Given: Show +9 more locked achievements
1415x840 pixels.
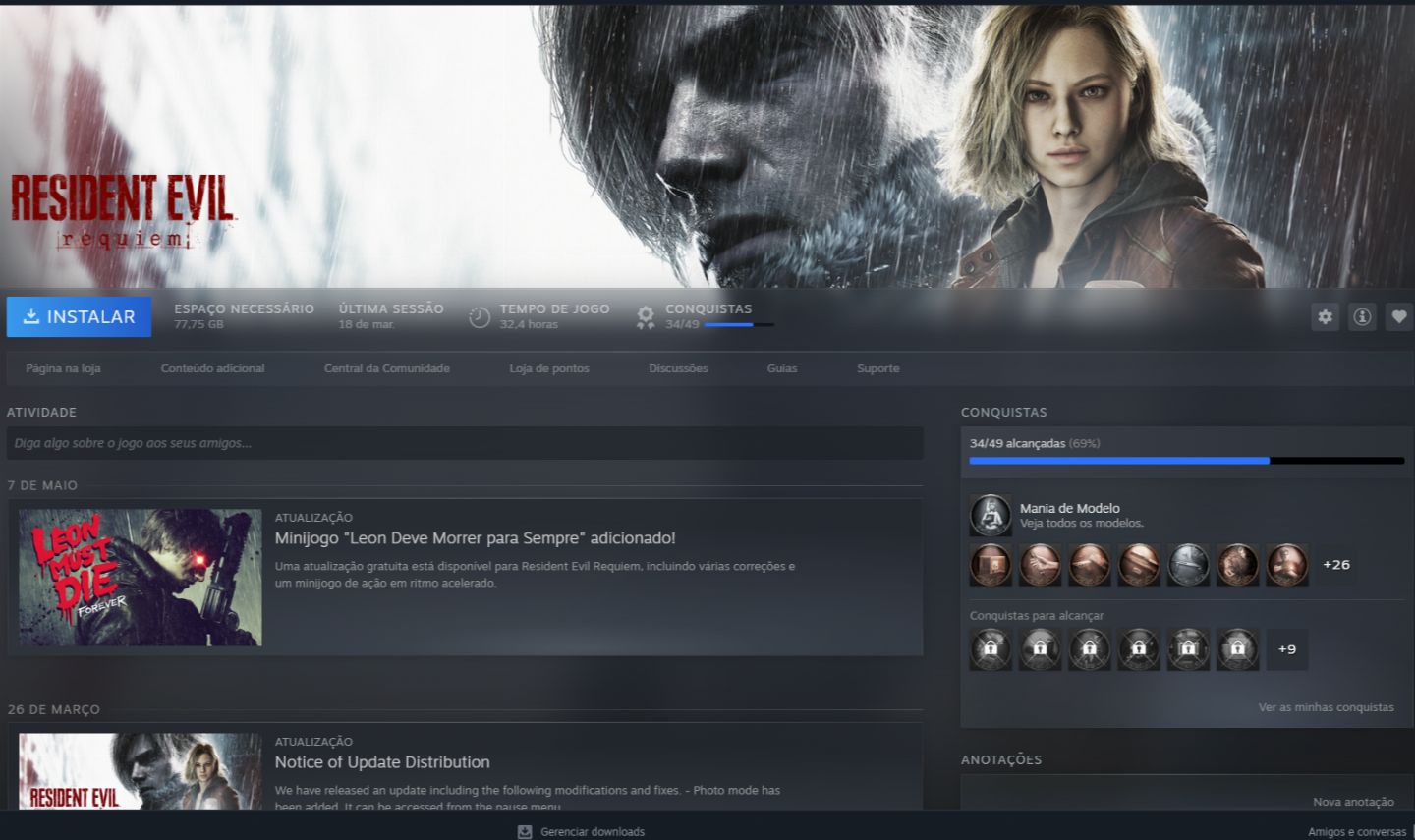Looking at the screenshot, I should pos(1287,649).
